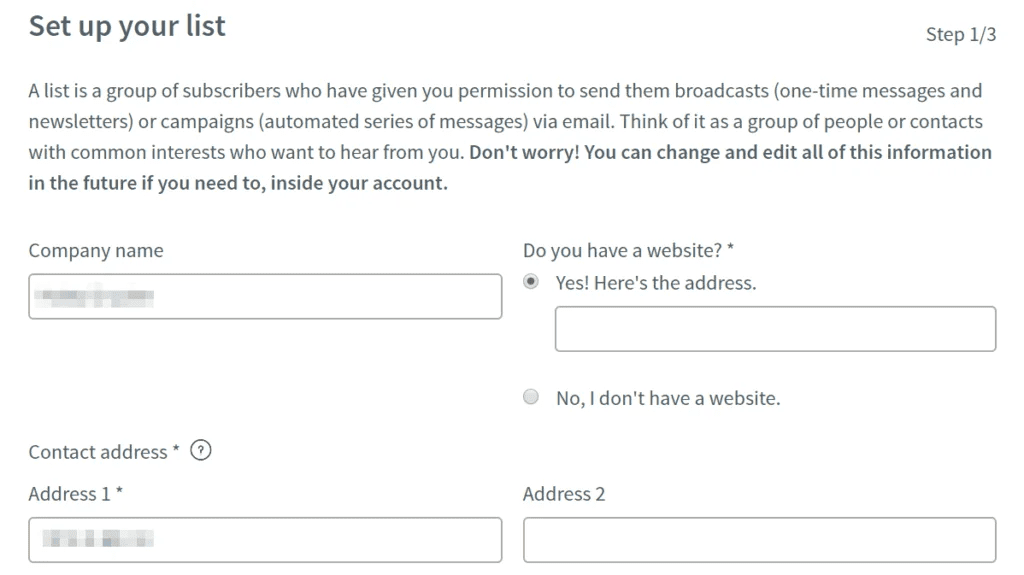Click the "Do you have a website?" label
Screen dimensions: 1024x575
628,250
